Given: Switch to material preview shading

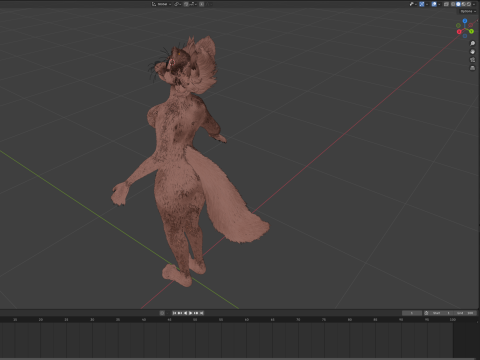Looking at the screenshot, I should (464, 4).
